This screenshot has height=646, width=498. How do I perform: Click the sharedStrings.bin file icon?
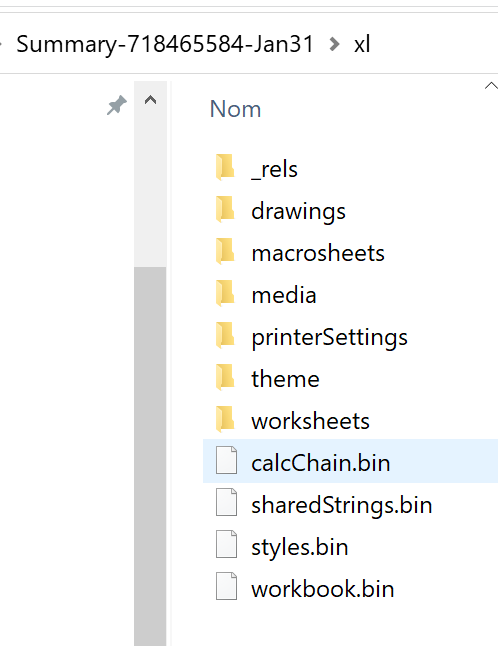click(227, 502)
